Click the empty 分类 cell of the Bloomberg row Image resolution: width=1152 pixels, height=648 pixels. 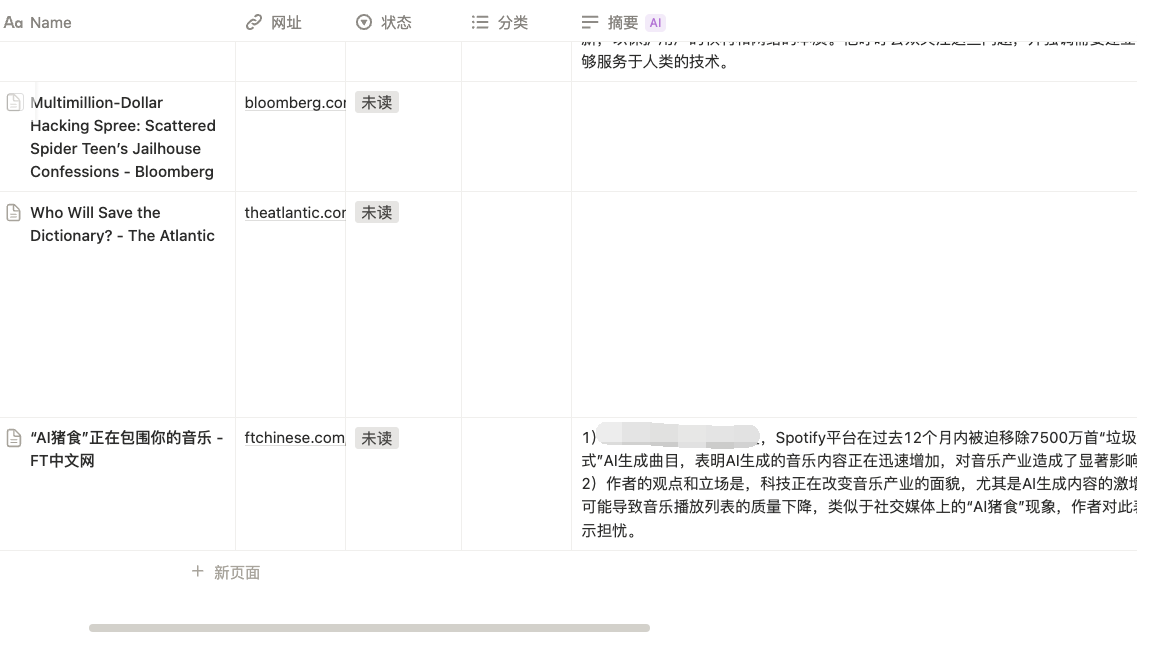tap(516, 137)
